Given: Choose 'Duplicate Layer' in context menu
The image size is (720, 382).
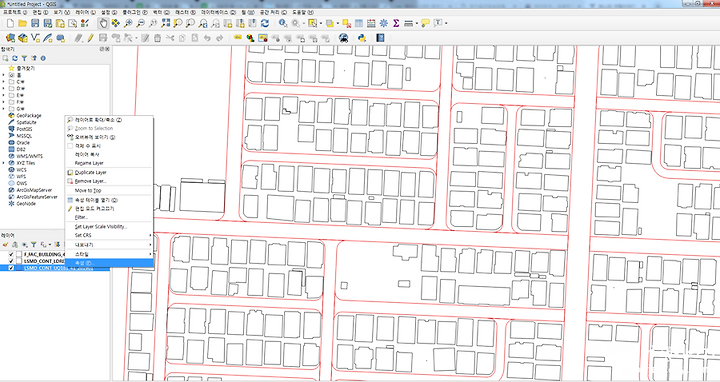Looking at the screenshot, I should pos(109,173).
